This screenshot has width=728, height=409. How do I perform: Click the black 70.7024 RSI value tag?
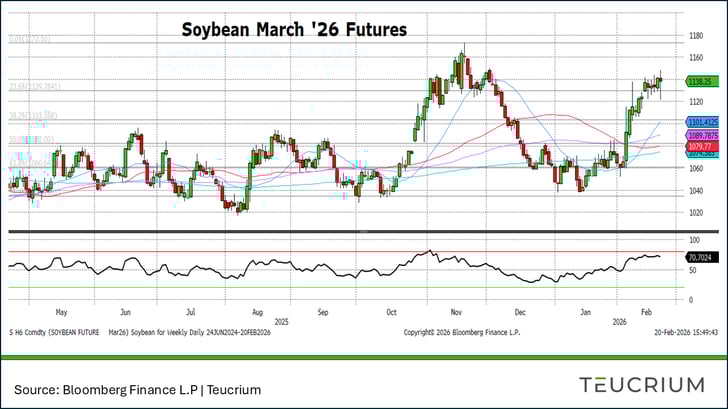coord(700,258)
